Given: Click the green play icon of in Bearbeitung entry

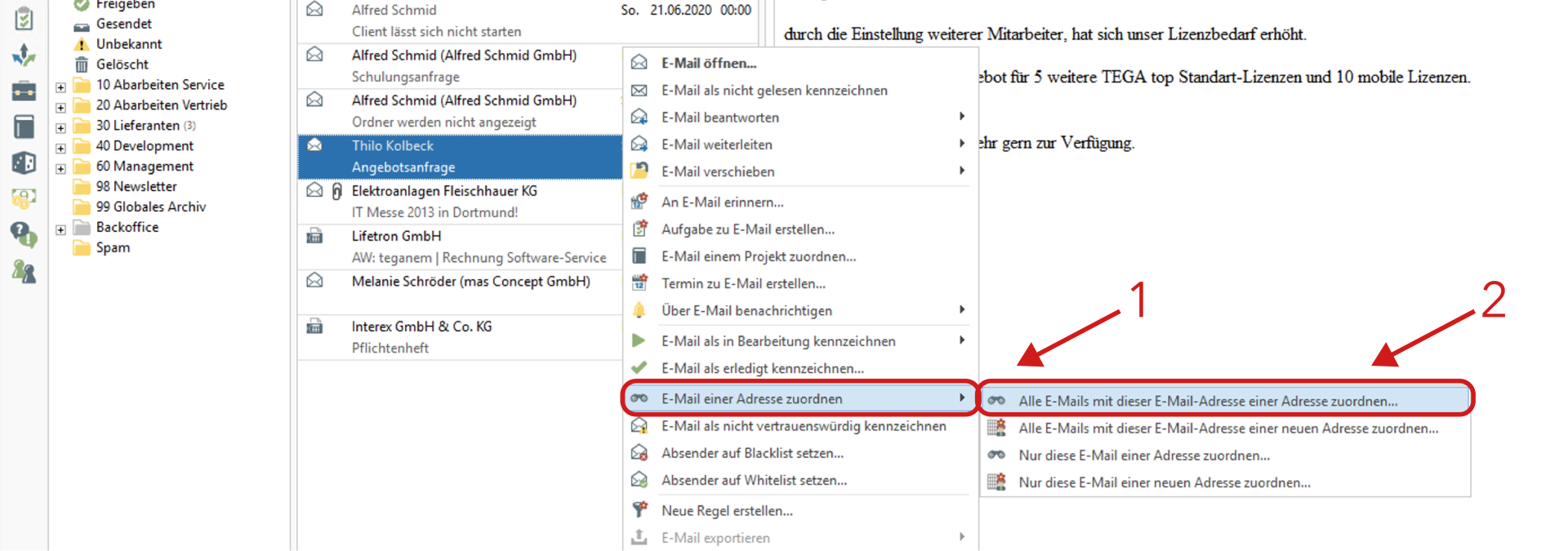Looking at the screenshot, I should (639, 340).
